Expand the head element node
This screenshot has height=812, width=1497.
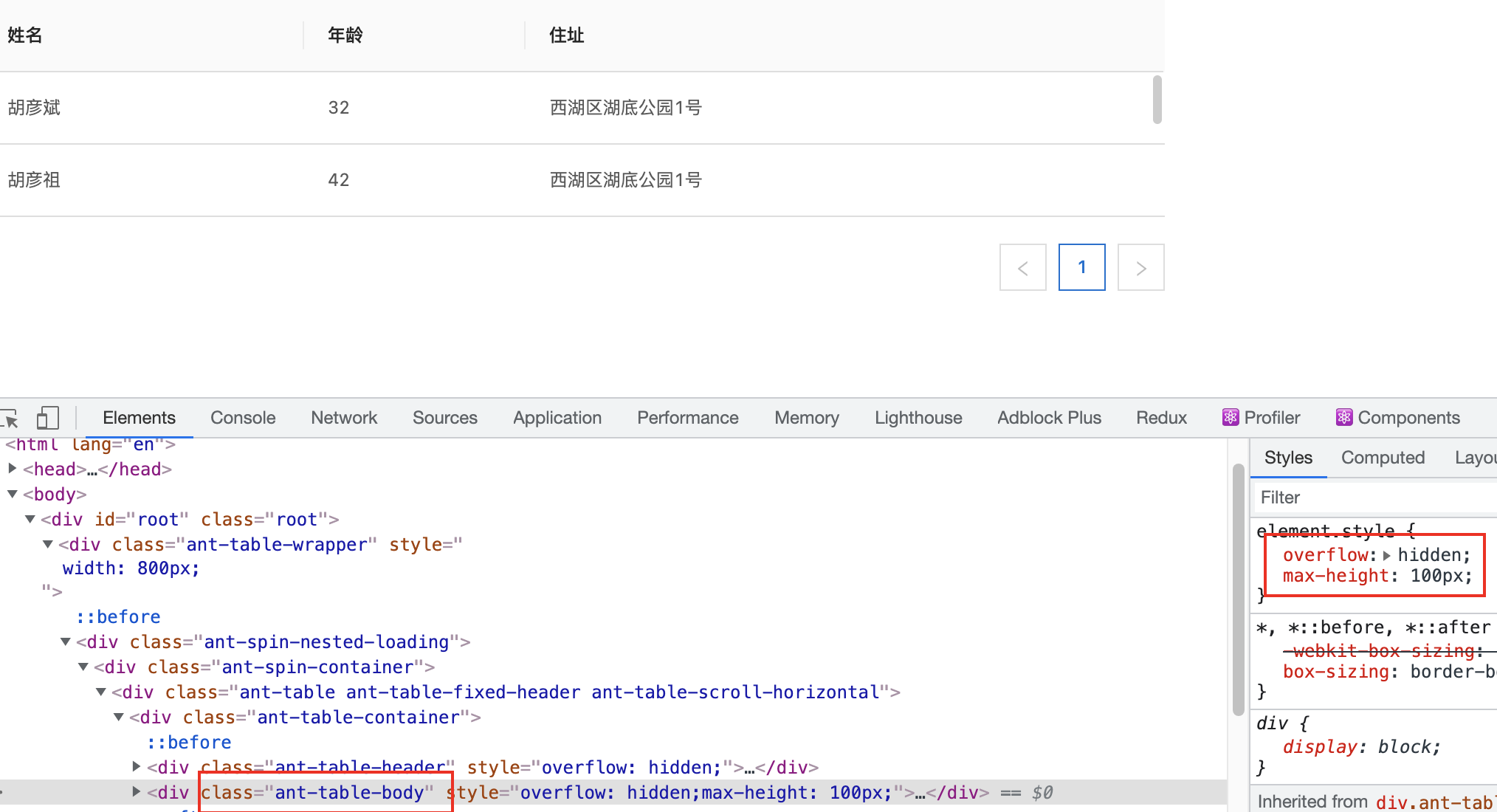(13, 469)
